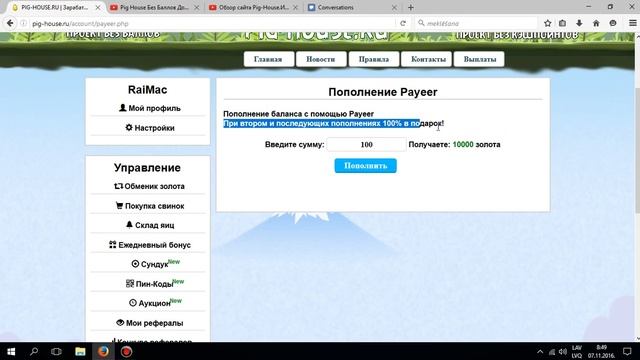Click the browser back arrow button
The image size is (640, 360).
pos(10,23)
